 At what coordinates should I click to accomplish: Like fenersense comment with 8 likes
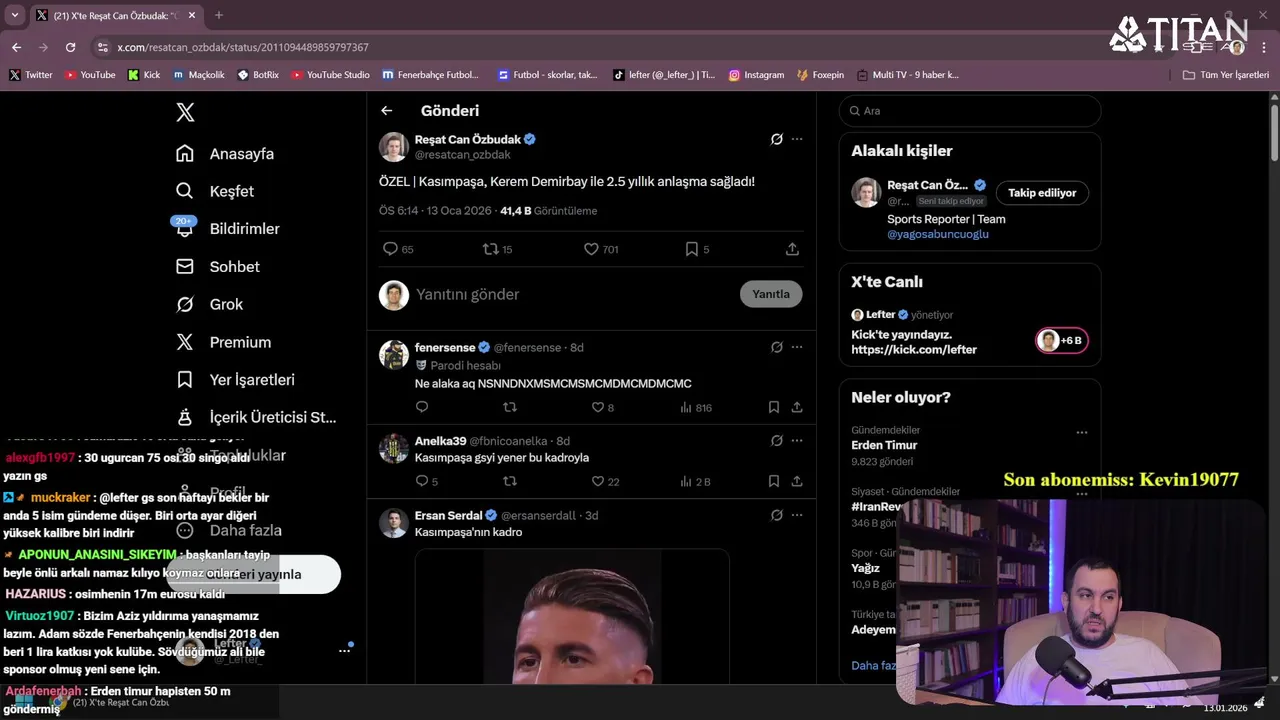point(597,407)
